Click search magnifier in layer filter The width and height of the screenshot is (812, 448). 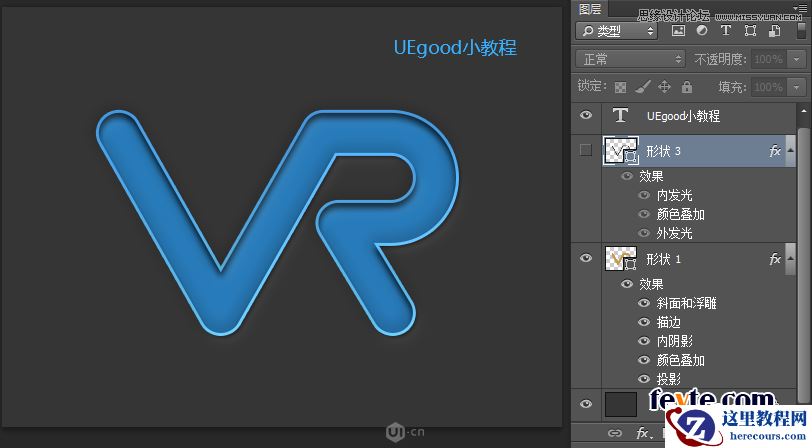pyautogui.click(x=587, y=31)
